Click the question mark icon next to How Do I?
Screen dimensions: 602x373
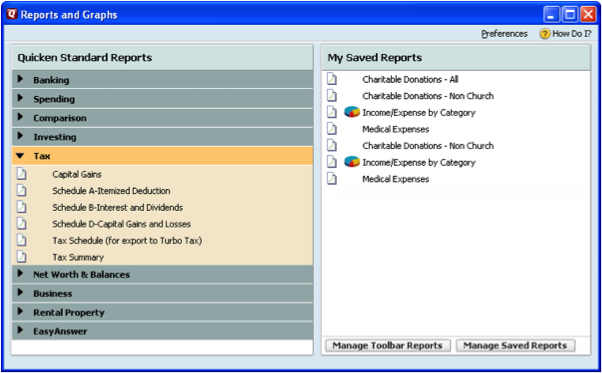pyautogui.click(x=544, y=34)
